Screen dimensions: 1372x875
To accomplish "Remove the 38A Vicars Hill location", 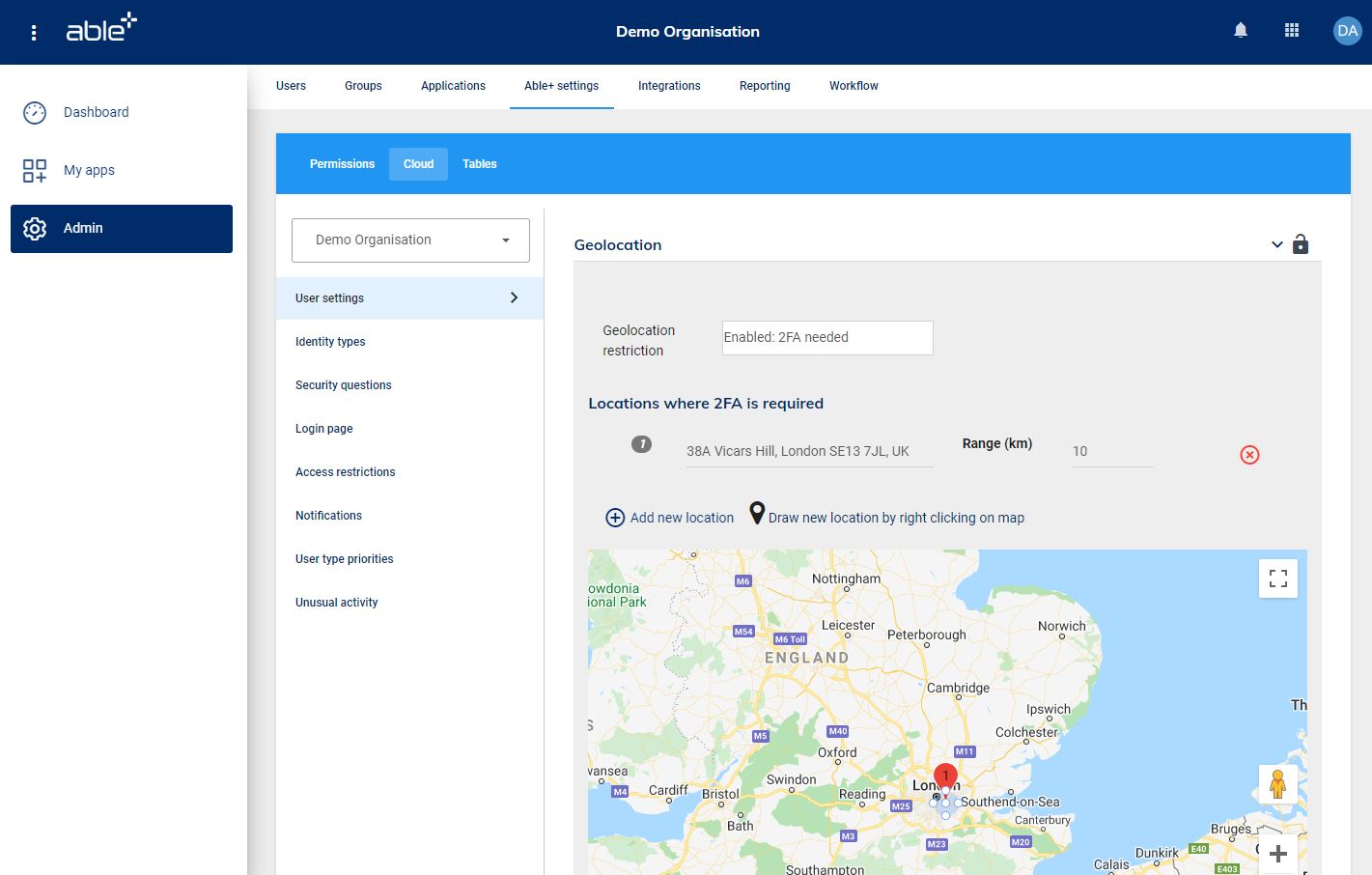I will 1249,455.
